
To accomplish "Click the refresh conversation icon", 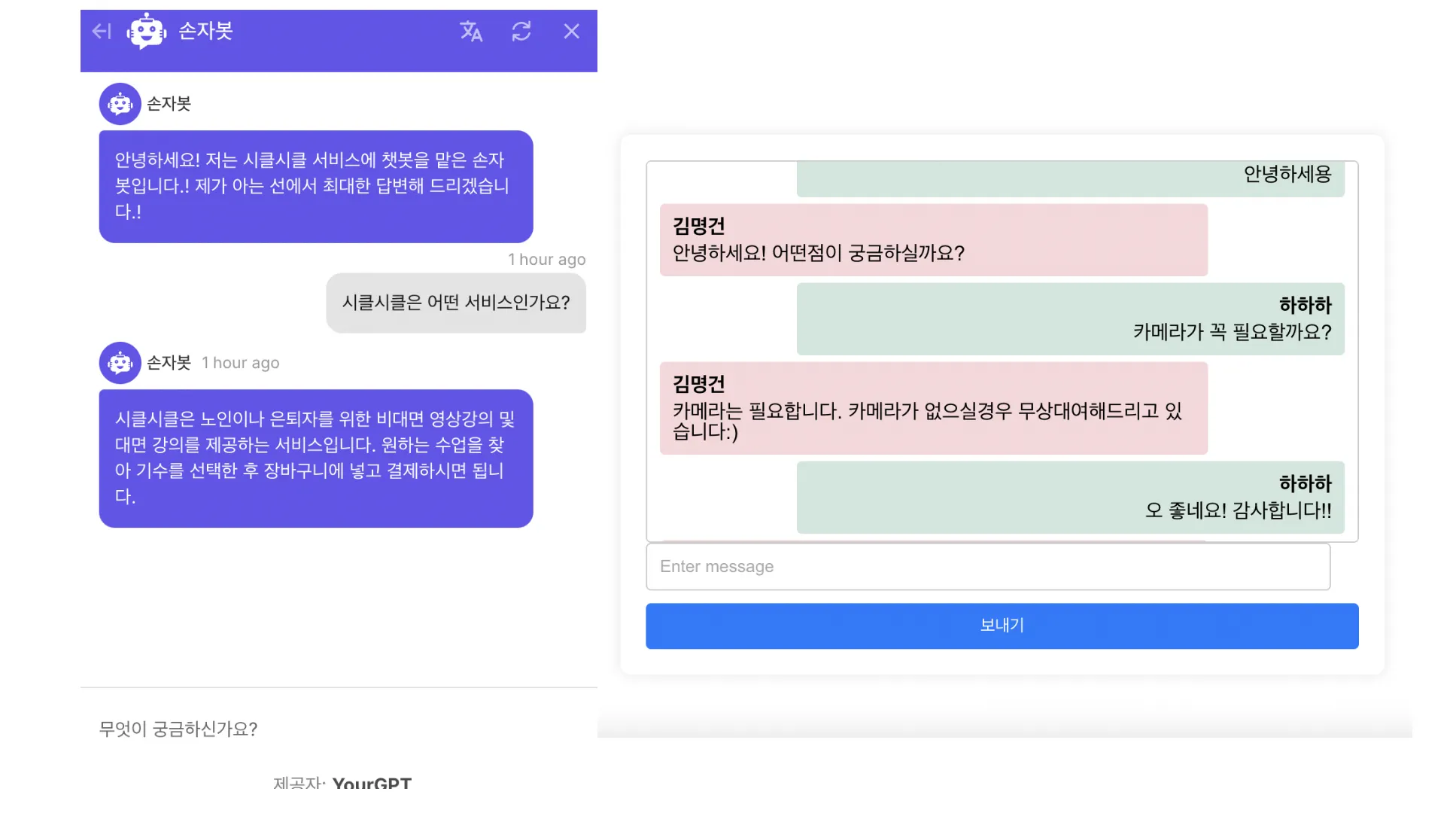I will click(x=521, y=31).
